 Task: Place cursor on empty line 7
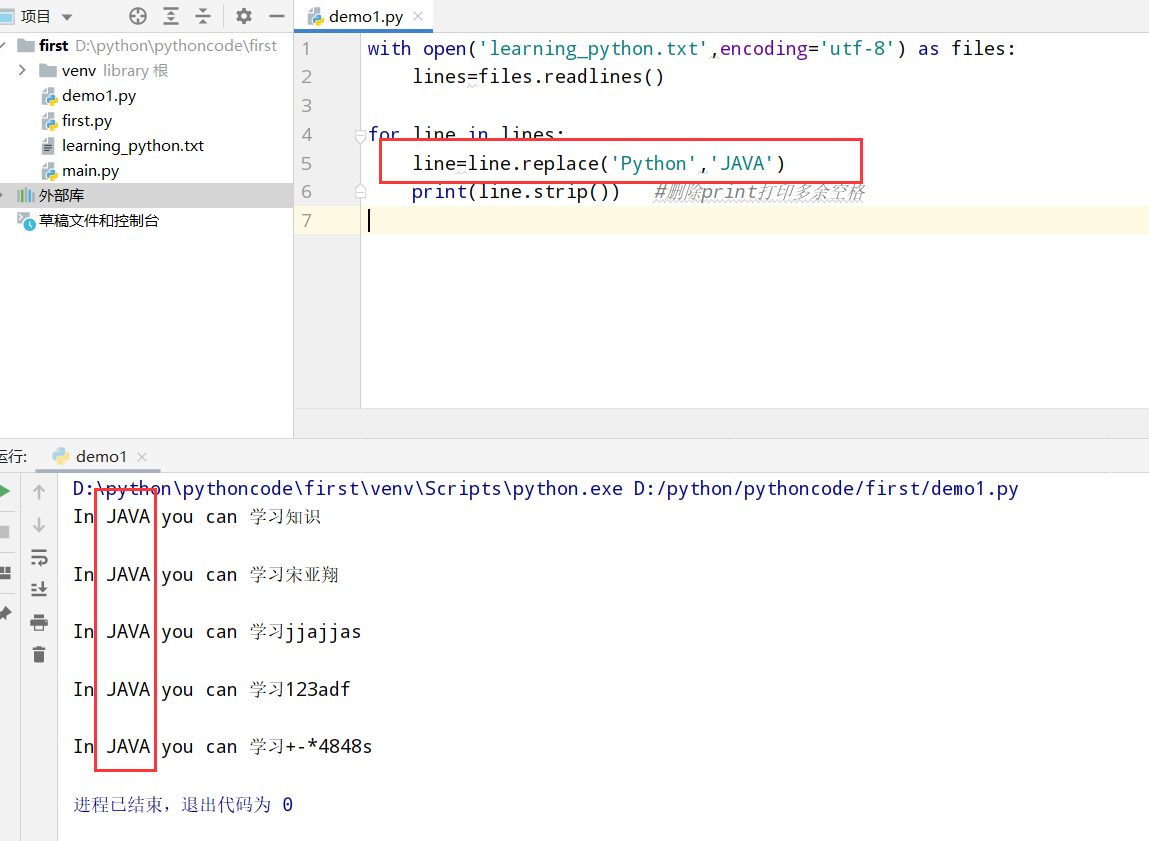755,221
